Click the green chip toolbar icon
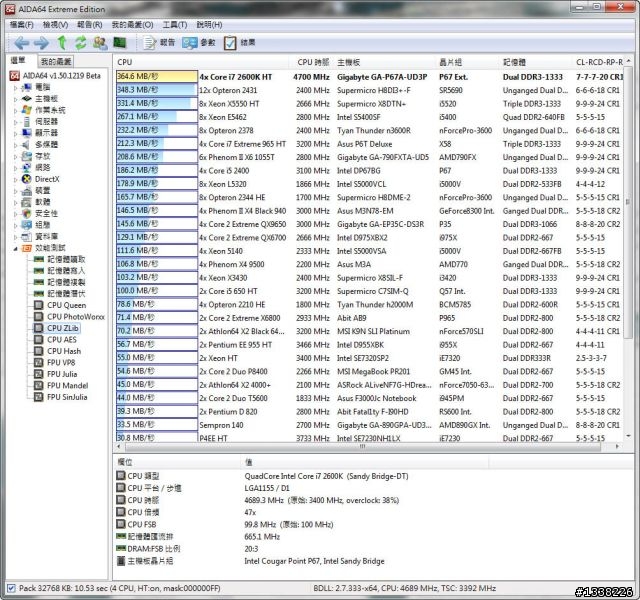Screen dimensions: 640x600 tap(120, 42)
